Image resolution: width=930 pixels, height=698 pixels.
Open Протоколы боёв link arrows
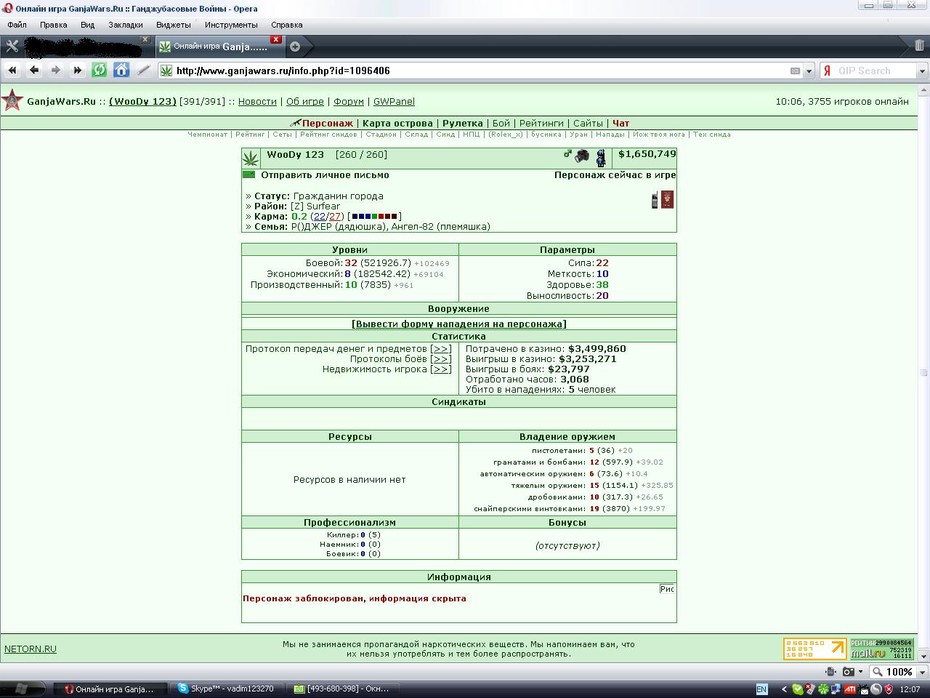pyautogui.click(x=441, y=359)
